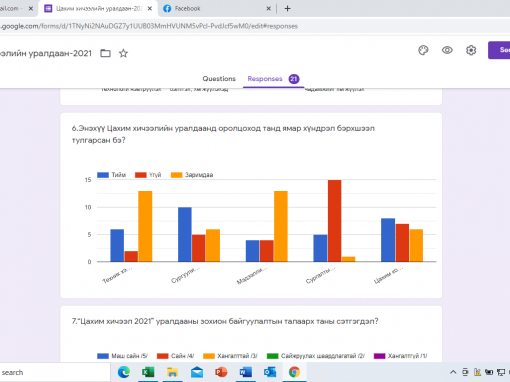Move form to folder icon
This screenshot has width=510, height=382.
coord(105,53)
